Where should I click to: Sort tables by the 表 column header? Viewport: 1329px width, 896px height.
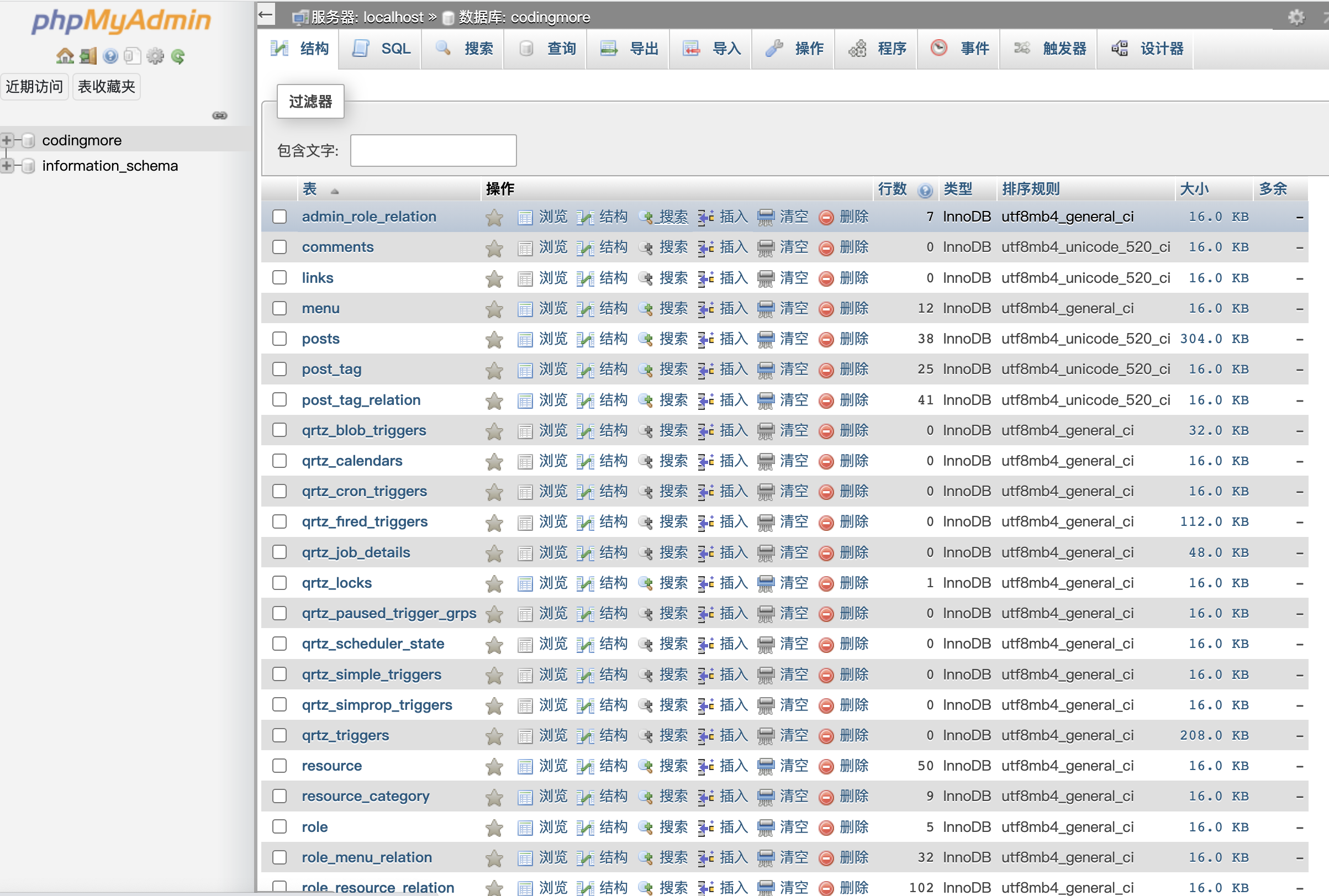tap(310, 189)
